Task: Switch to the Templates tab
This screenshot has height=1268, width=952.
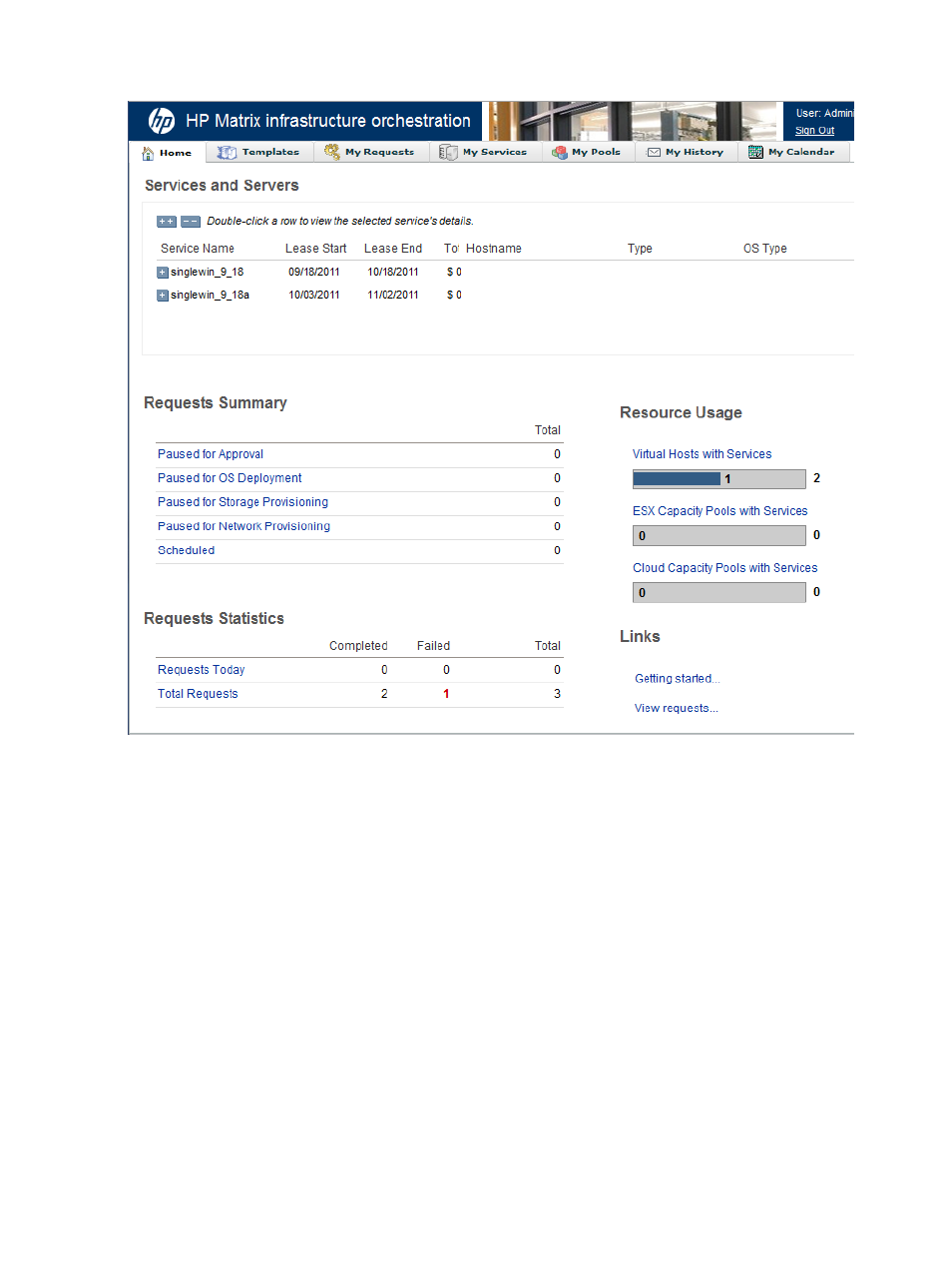Action: [259, 152]
